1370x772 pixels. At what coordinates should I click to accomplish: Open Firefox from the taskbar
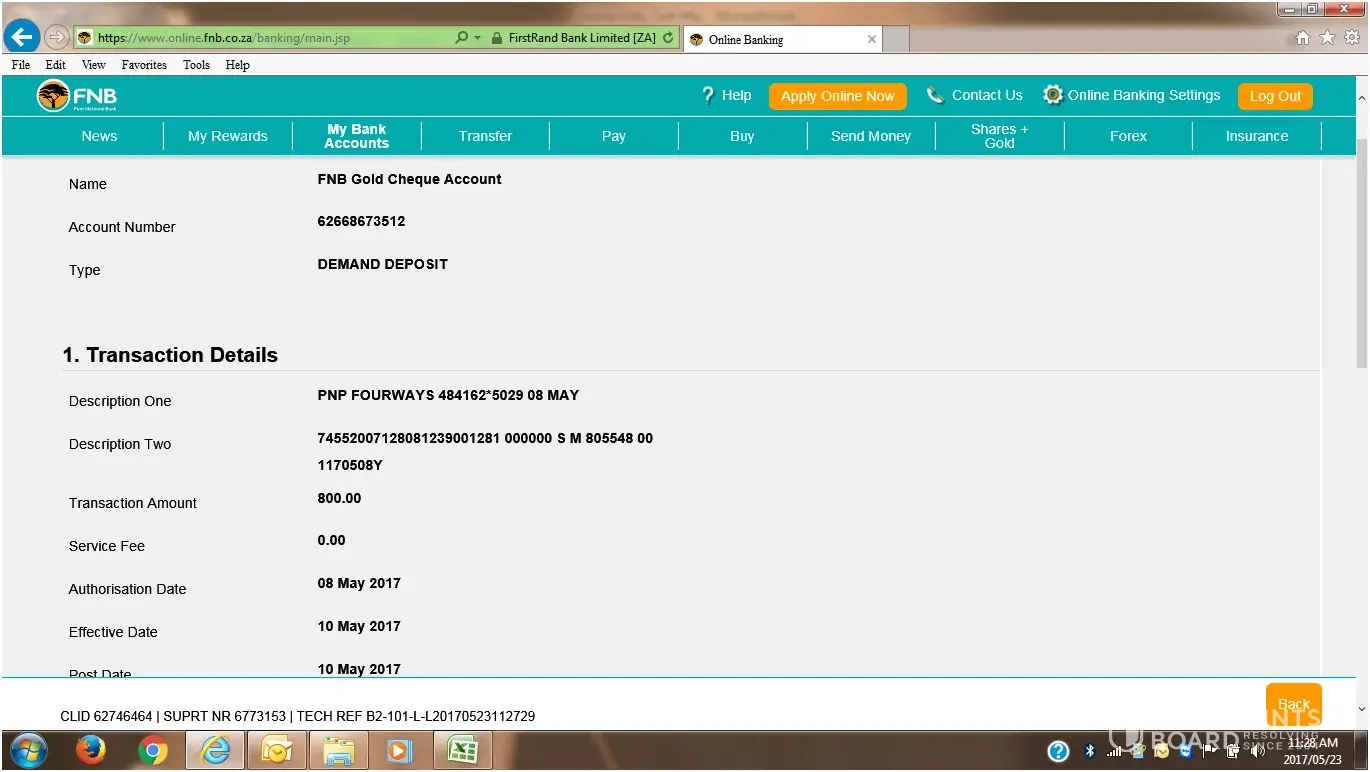(x=91, y=750)
